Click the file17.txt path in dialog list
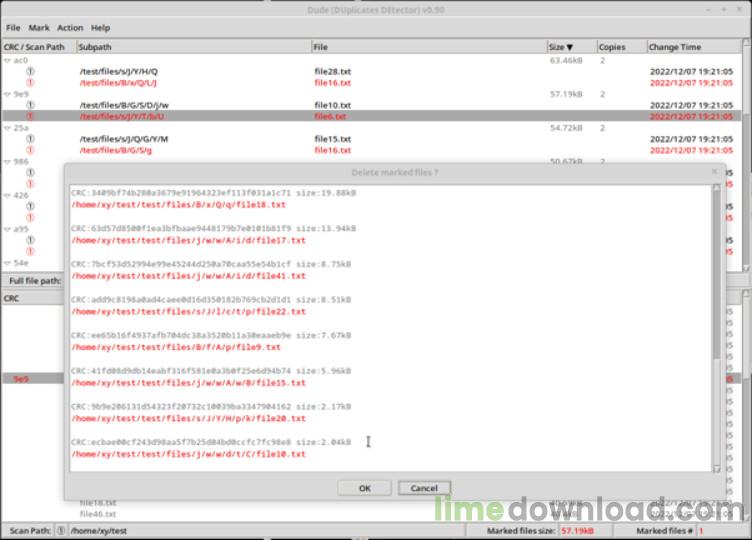The width and height of the screenshot is (752, 540). point(188,240)
